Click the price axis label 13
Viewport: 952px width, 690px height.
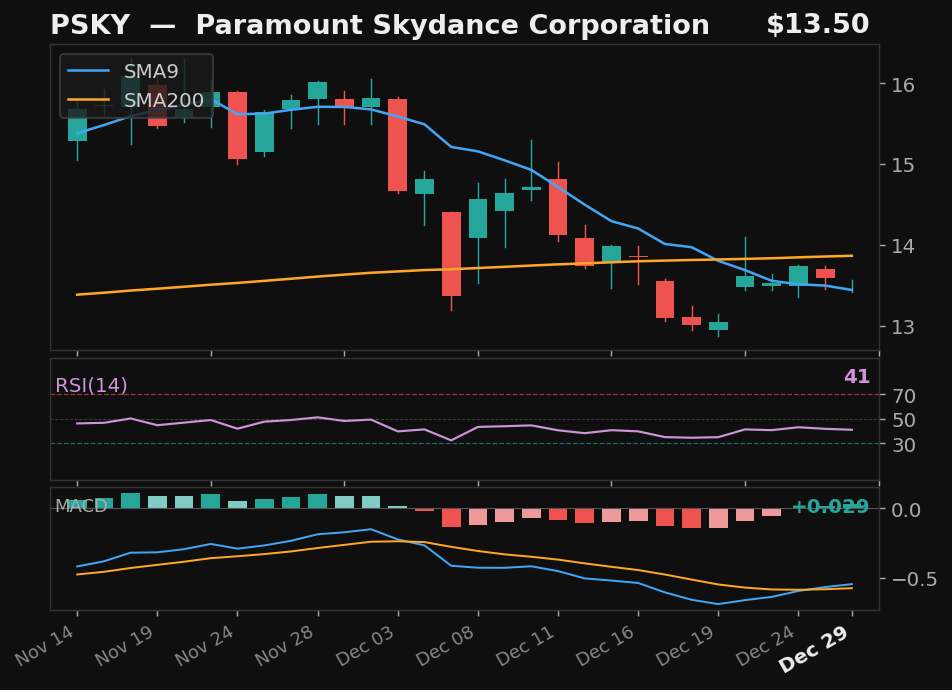click(903, 327)
